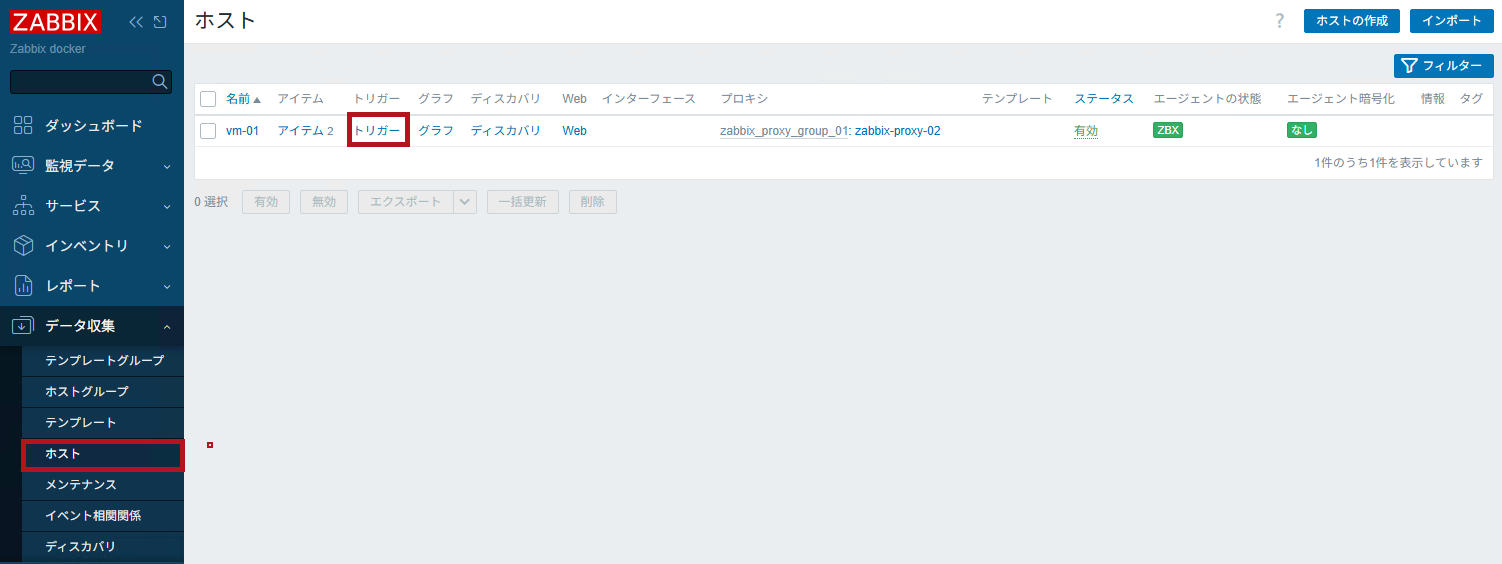The height and width of the screenshot is (564, 1502).
Task: Open イベント相関関係 submenu item
Action: tap(103, 516)
